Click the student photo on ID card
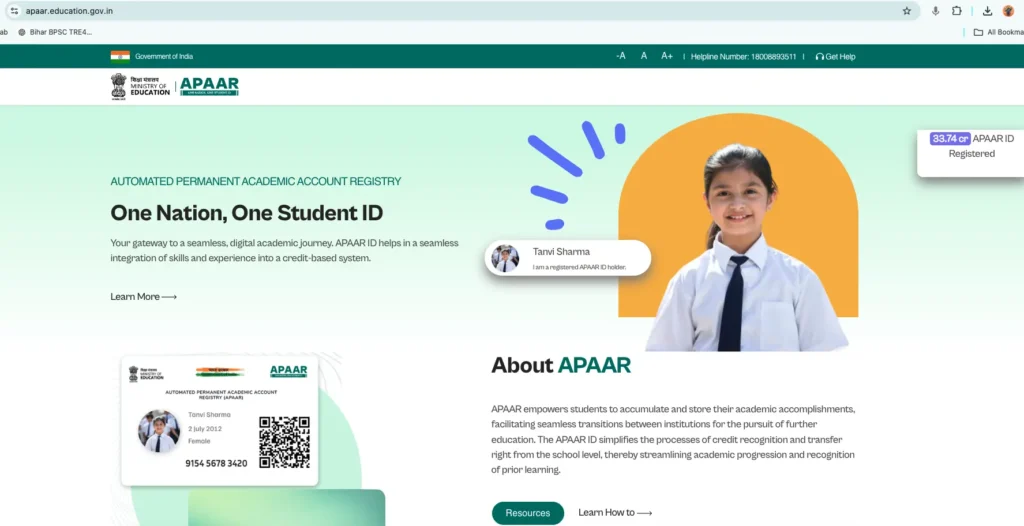 pyautogui.click(x=159, y=431)
